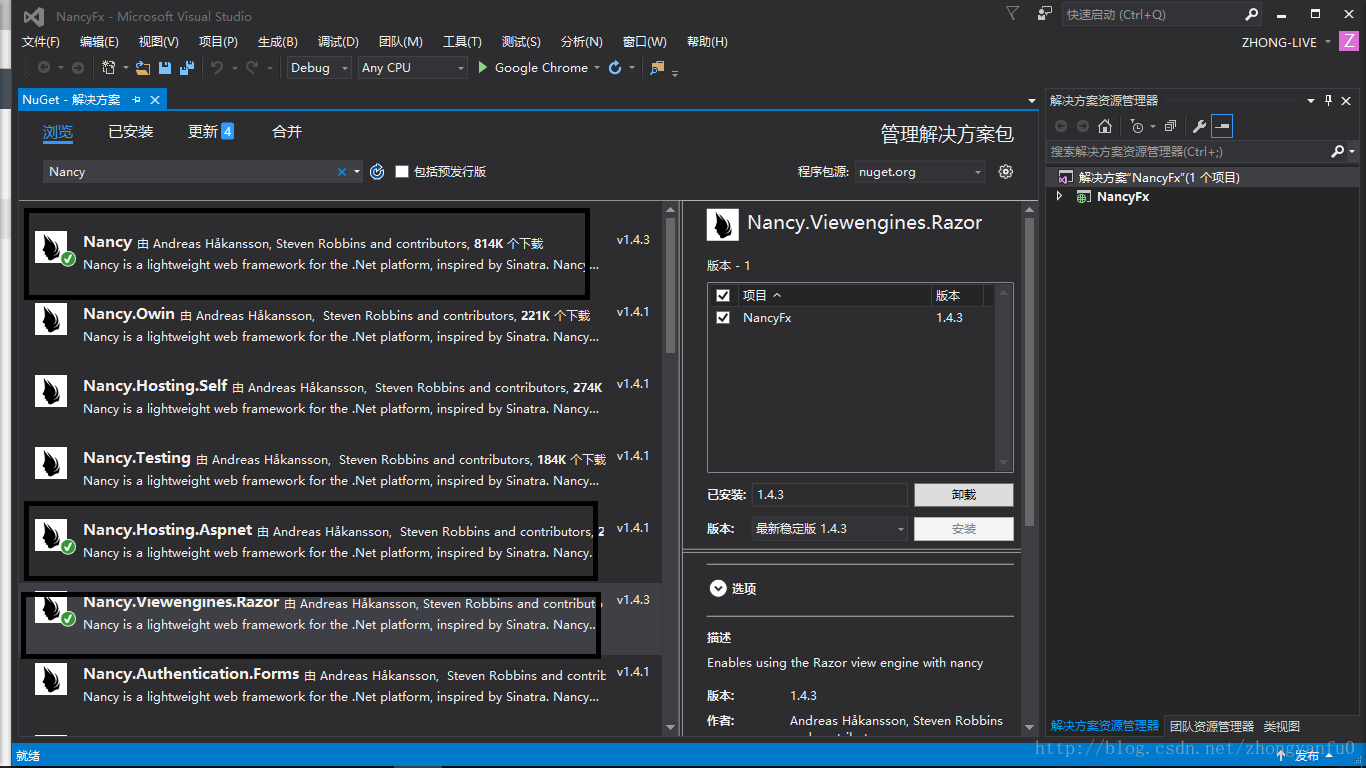Click the quick launch magnifier icon

[x=1251, y=14]
